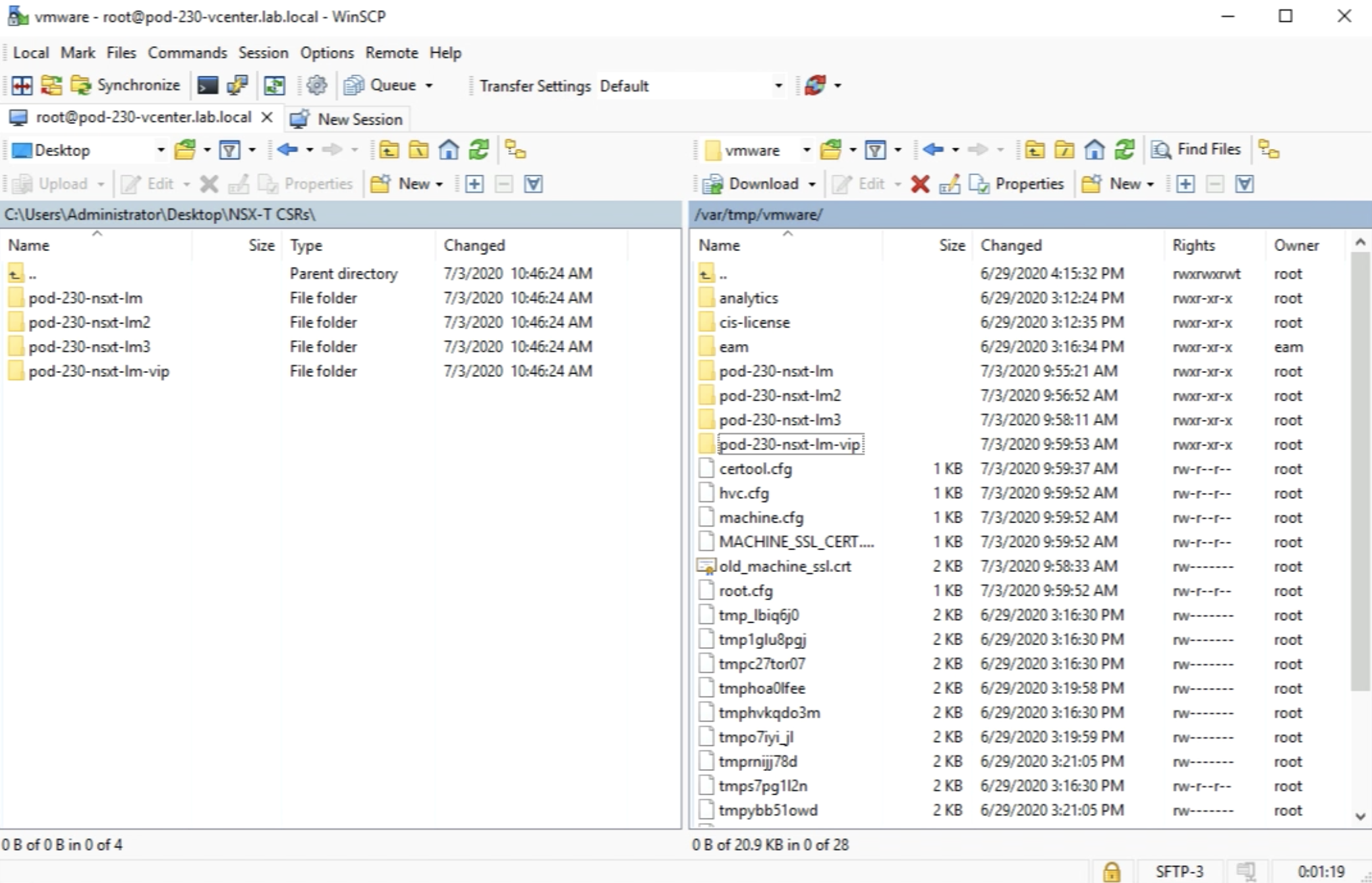
Task: Click select-all plus icon in remote panel
Action: click(1185, 184)
